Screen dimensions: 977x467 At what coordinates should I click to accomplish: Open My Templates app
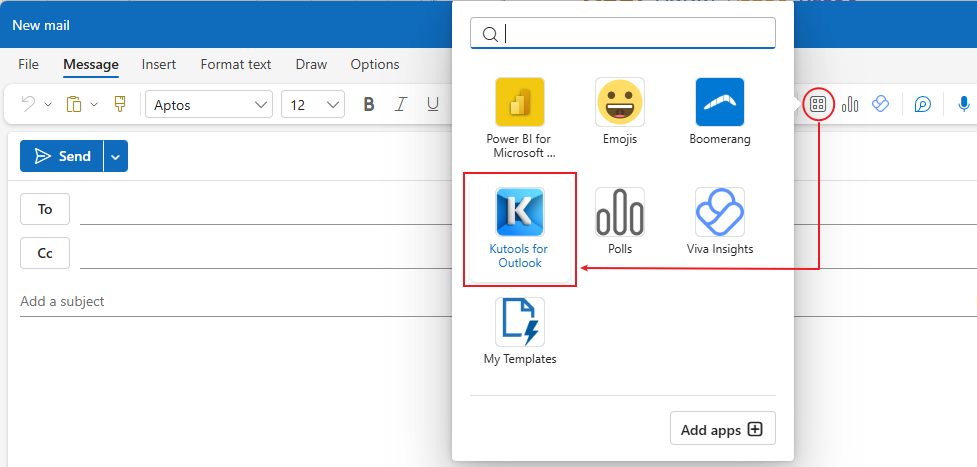520,331
